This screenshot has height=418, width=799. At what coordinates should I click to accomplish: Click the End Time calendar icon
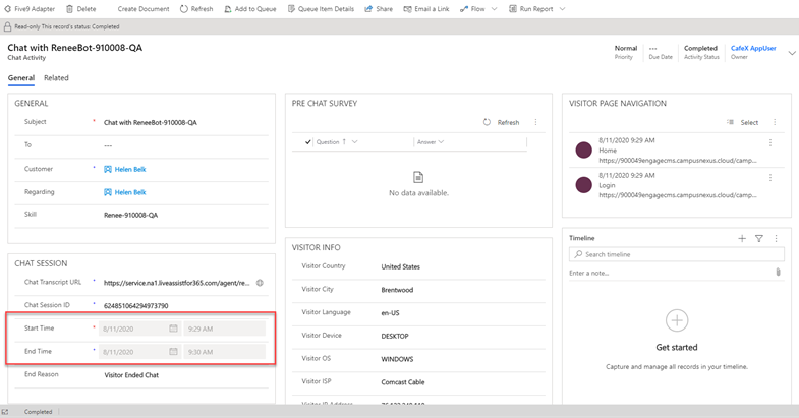(x=173, y=352)
